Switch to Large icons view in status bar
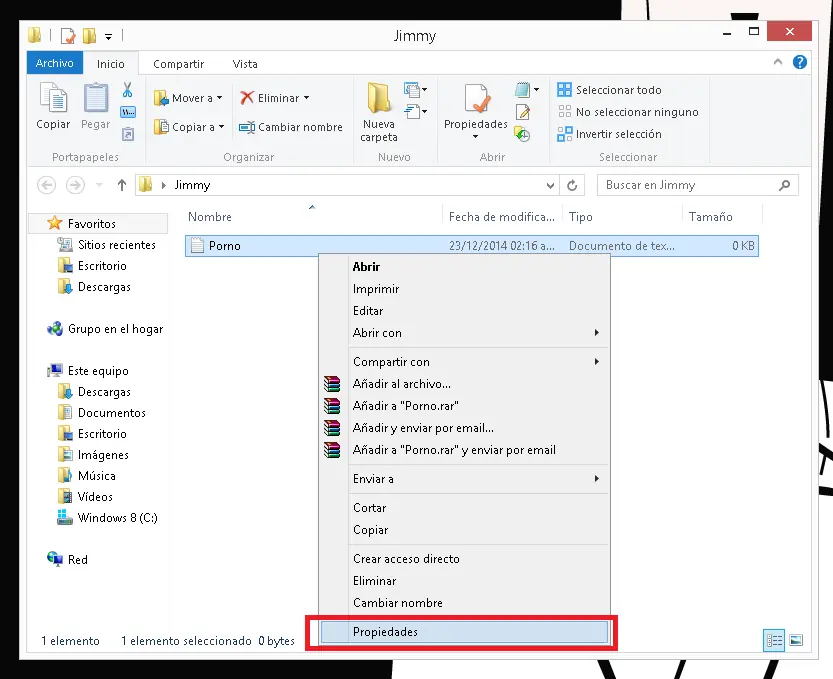 tap(796, 640)
